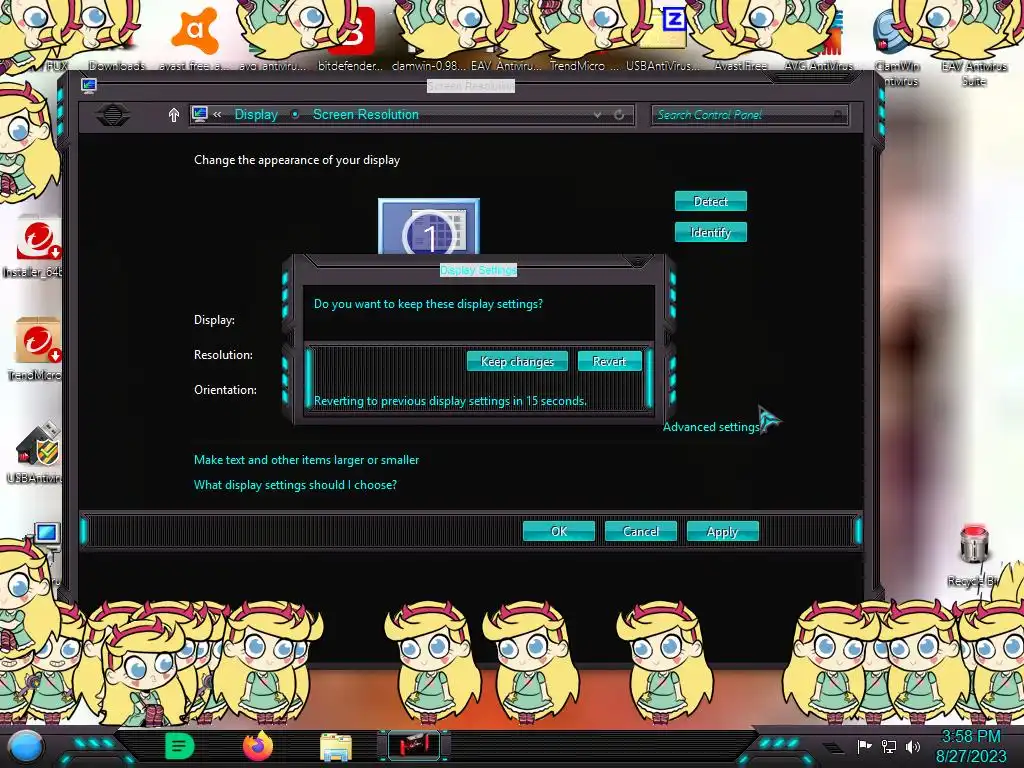Open USBAntivirus shield desktop icon on left
This screenshot has width=1024, height=768.
[36, 453]
